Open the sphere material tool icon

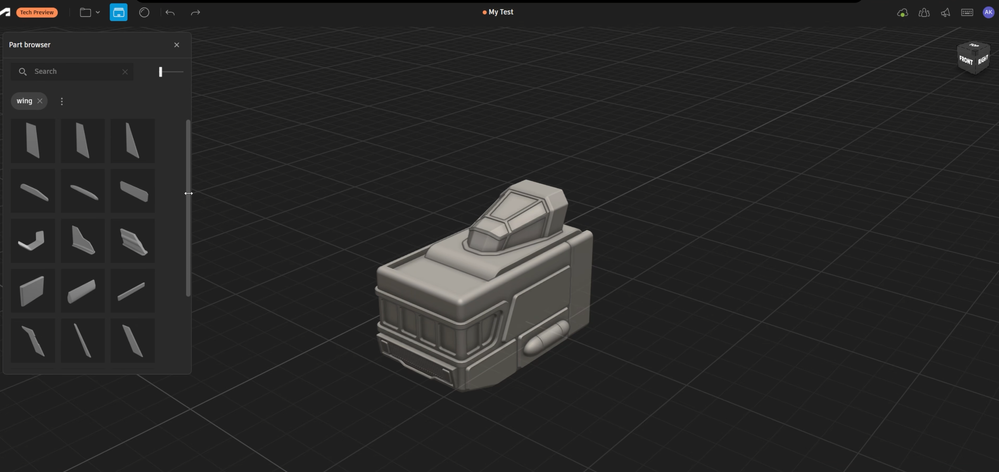(144, 12)
